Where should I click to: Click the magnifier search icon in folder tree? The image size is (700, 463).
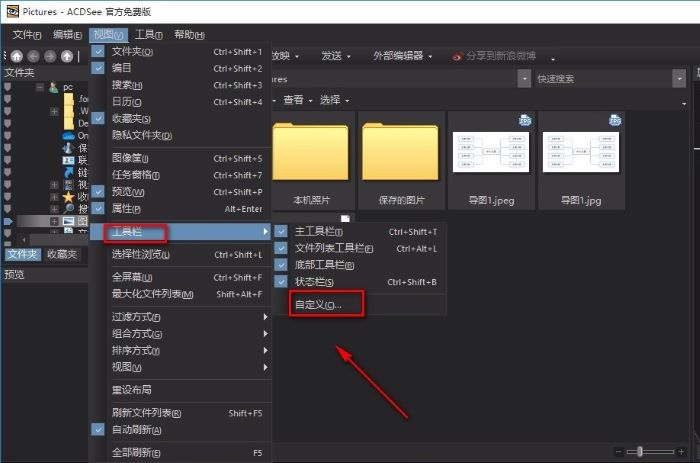[68, 209]
